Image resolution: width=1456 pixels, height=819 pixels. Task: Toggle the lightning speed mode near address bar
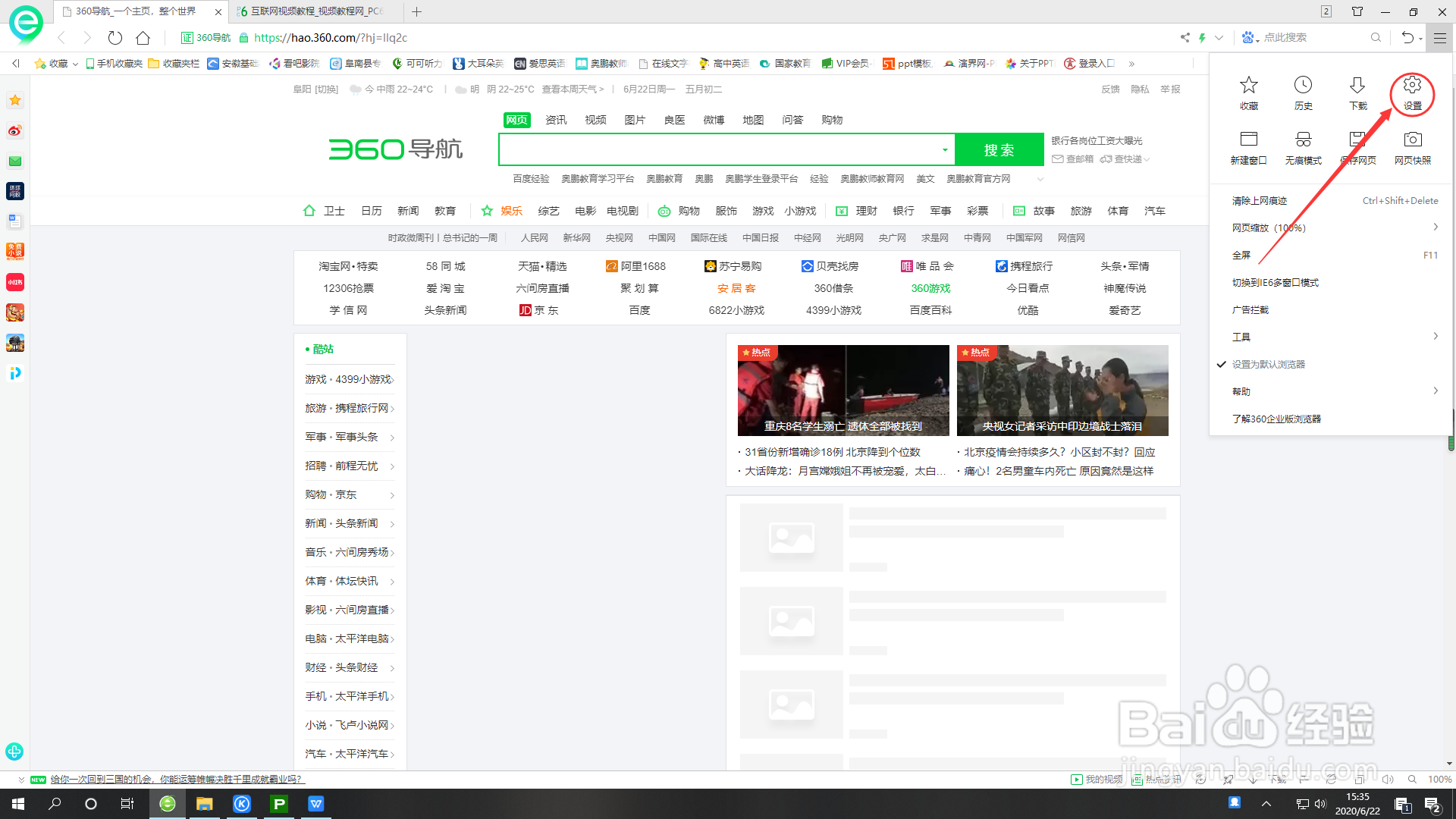coord(1203,37)
